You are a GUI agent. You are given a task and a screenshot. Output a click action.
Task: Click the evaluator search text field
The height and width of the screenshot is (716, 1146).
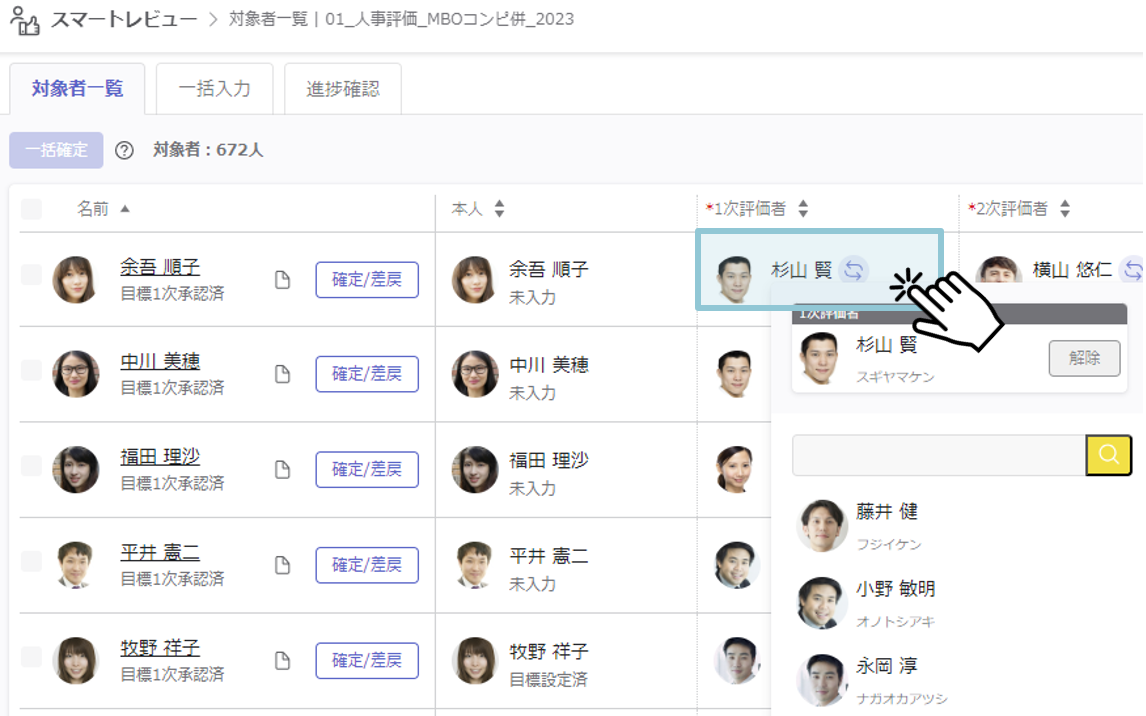(x=939, y=454)
